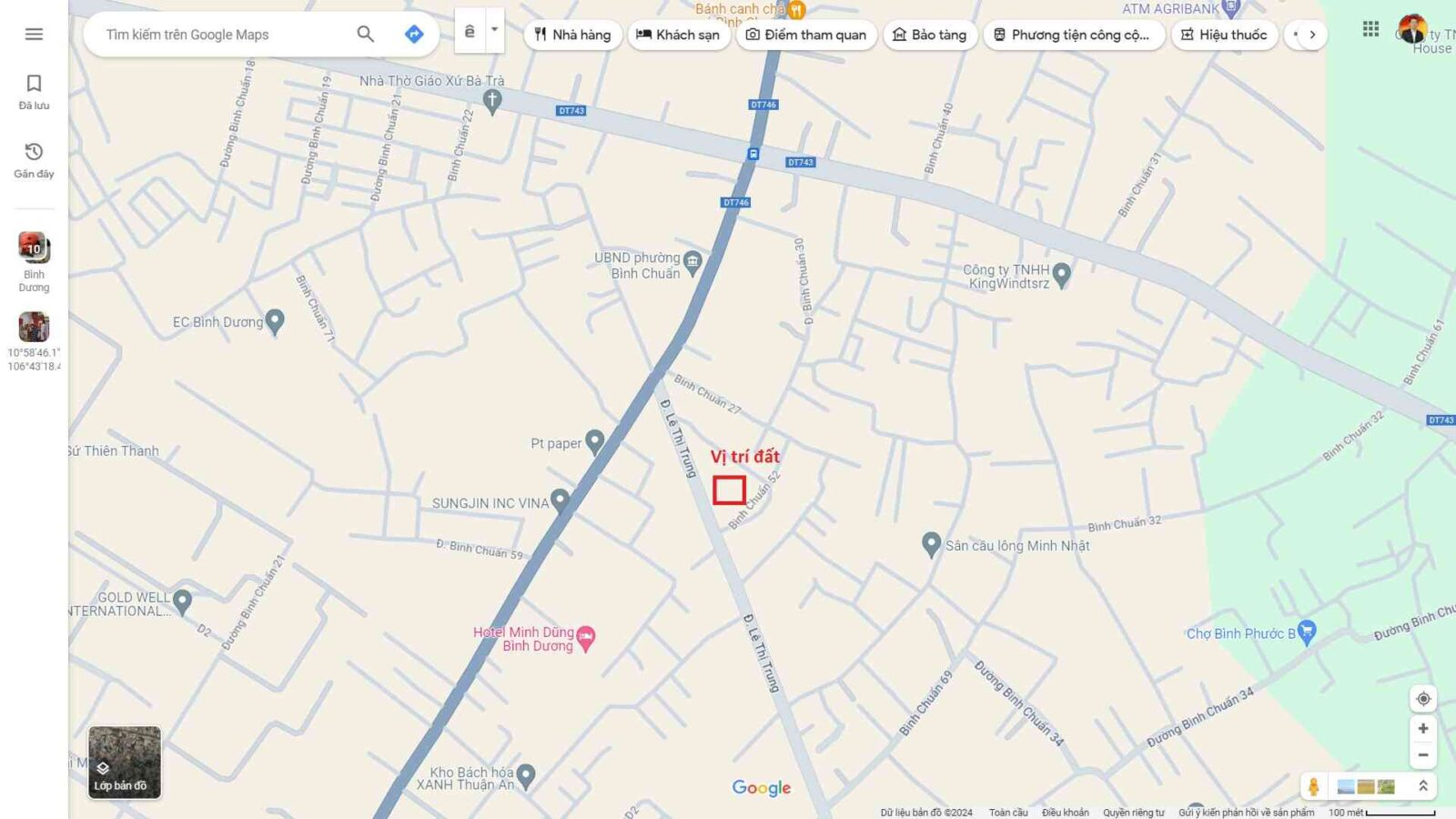Open the Google apps grid
This screenshot has width=1456, height=819.
click(x=1370, y=29)
